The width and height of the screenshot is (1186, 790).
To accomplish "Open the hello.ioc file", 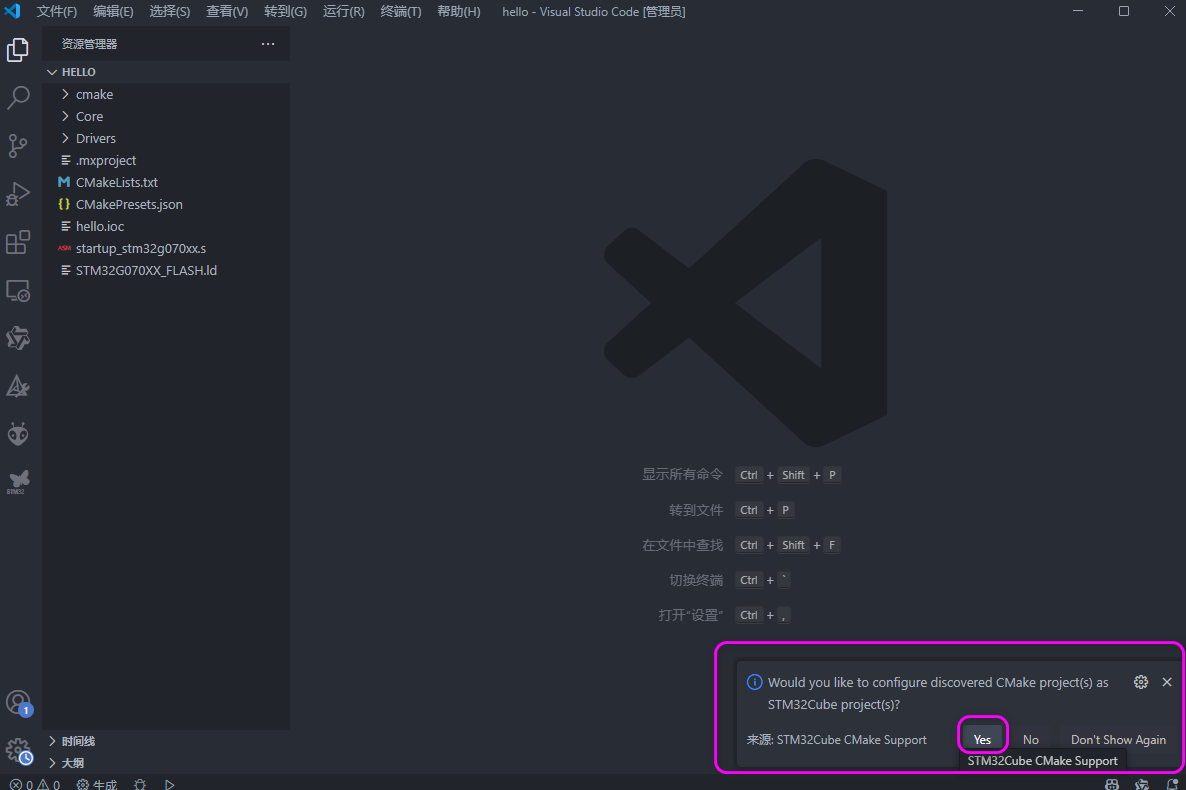I will tap(166, 226).
